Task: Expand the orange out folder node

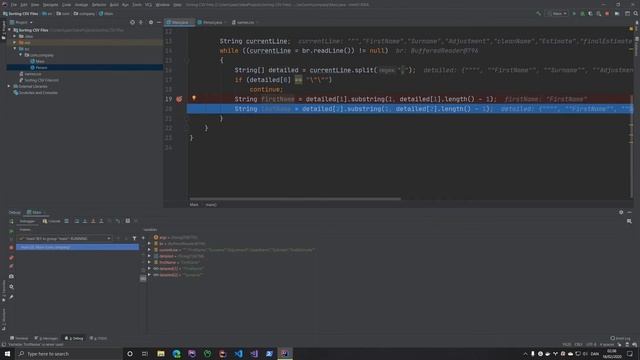Action: point(15,42)
